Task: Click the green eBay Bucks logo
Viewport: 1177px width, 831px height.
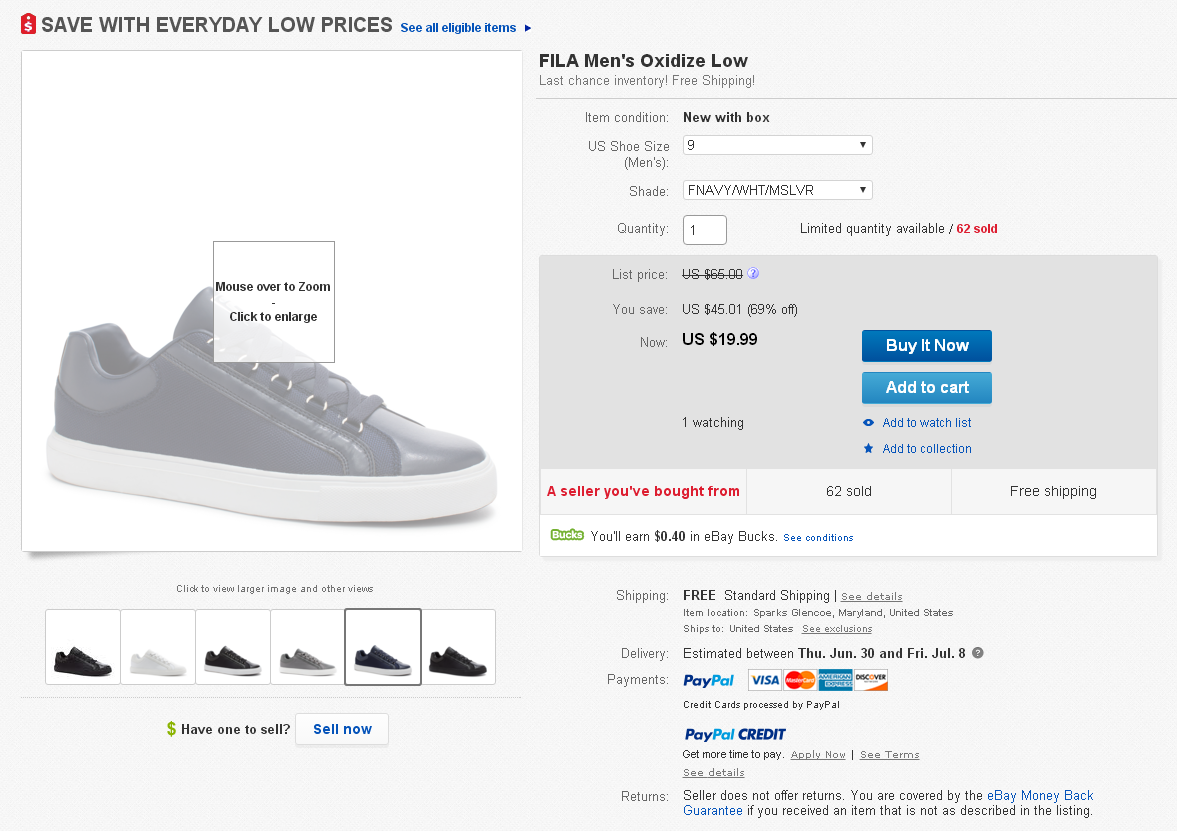Action: (x=567, y=535)
